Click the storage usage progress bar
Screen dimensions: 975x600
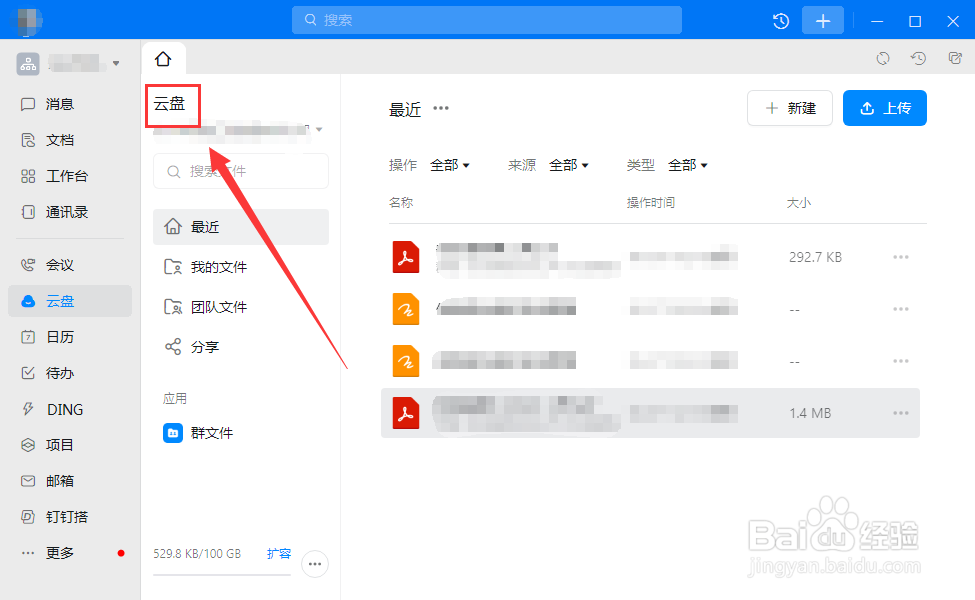(x=222, y=575)
